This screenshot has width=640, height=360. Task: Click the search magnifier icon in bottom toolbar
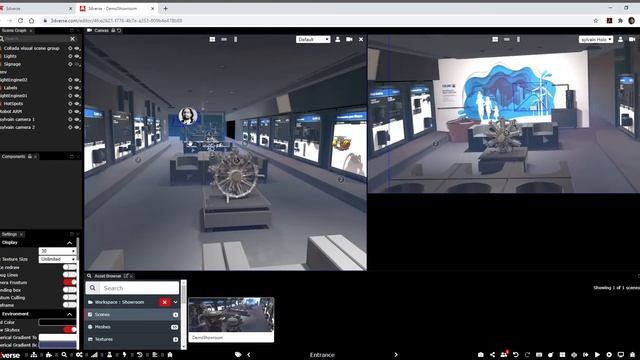point(64,355)
